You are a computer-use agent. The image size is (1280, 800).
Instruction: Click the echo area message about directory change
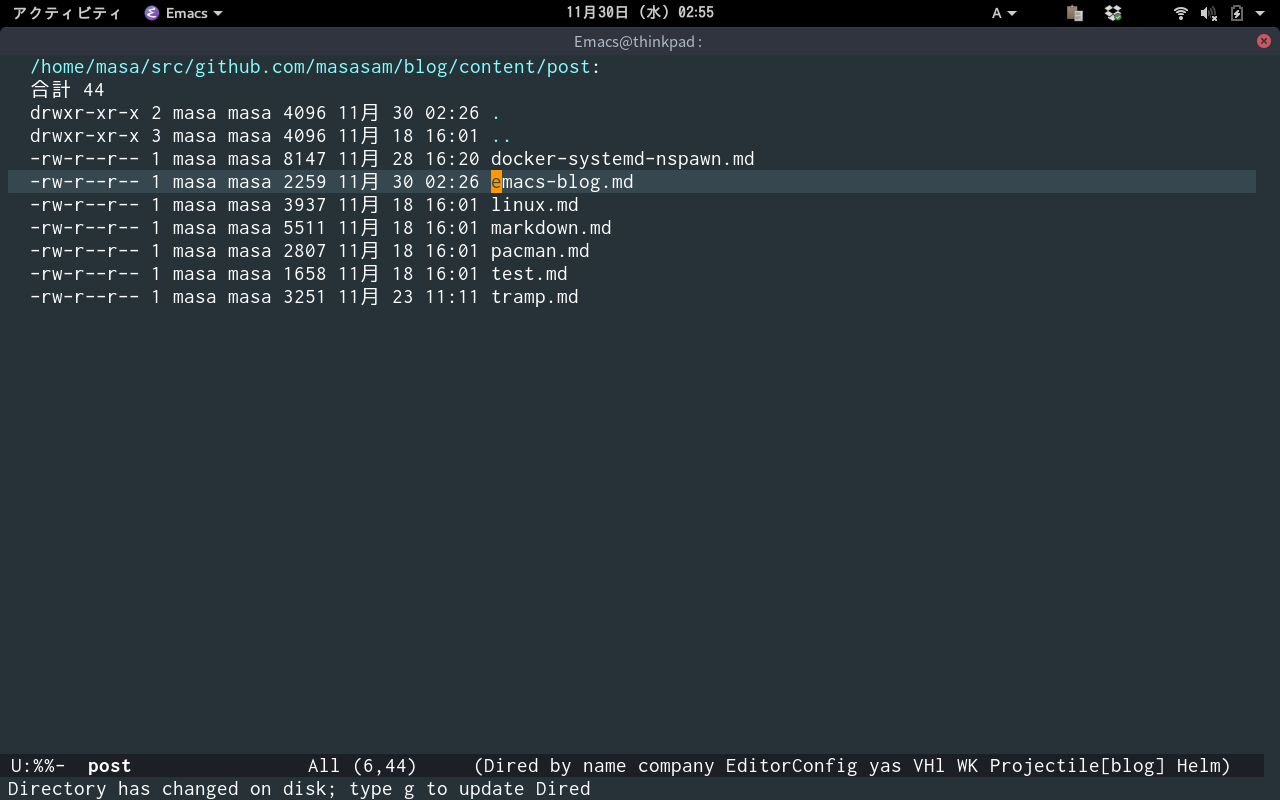(299, 789)
